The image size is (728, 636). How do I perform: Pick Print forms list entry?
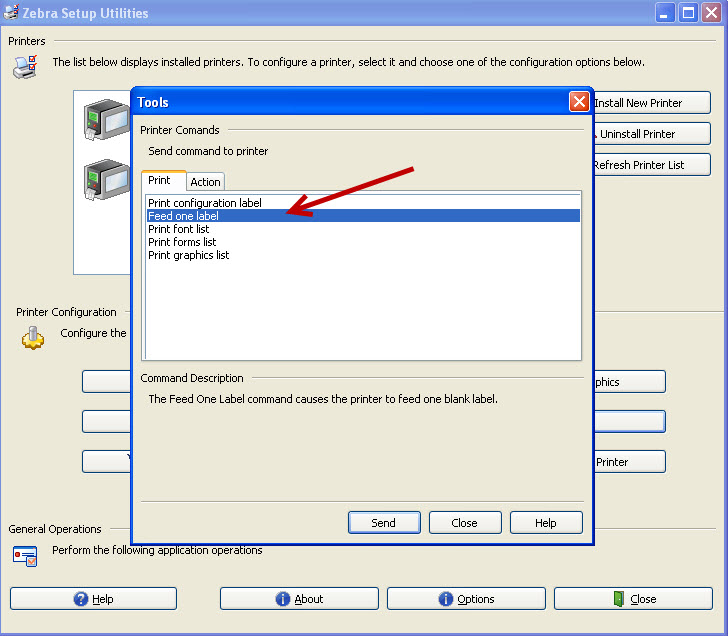click(x=182, y=242)
